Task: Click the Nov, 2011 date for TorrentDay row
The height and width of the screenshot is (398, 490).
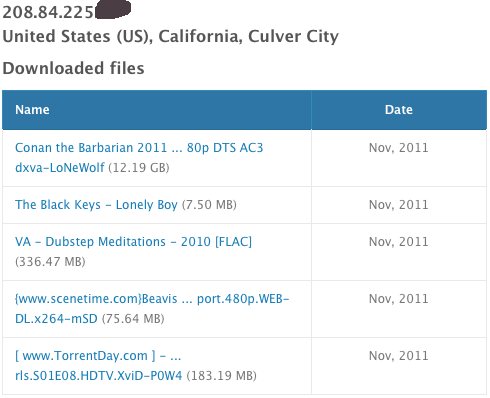Action: (x=399, y=356)
